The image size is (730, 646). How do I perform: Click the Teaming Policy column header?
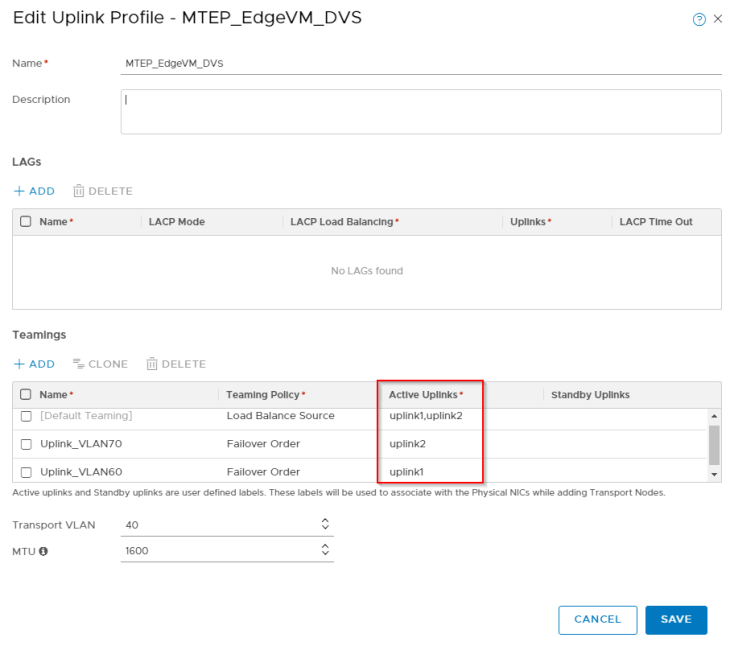click(x=265, y=395)
